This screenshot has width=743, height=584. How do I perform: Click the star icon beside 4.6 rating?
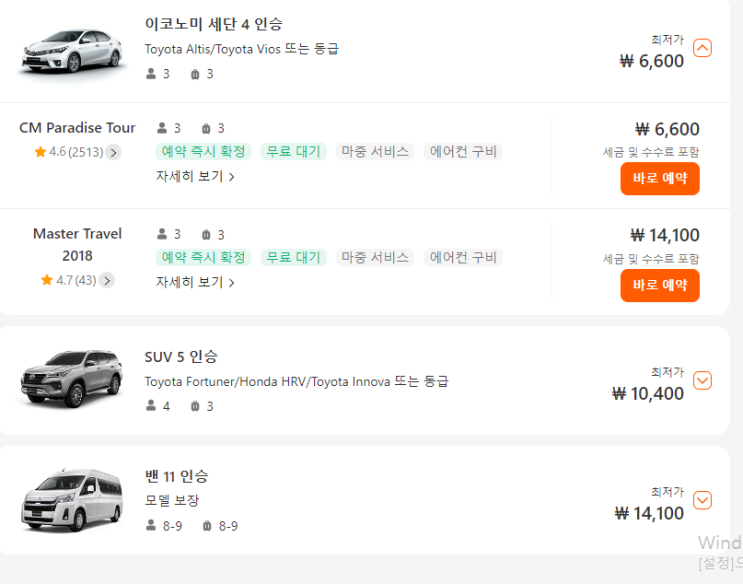(x=40, y=152)
